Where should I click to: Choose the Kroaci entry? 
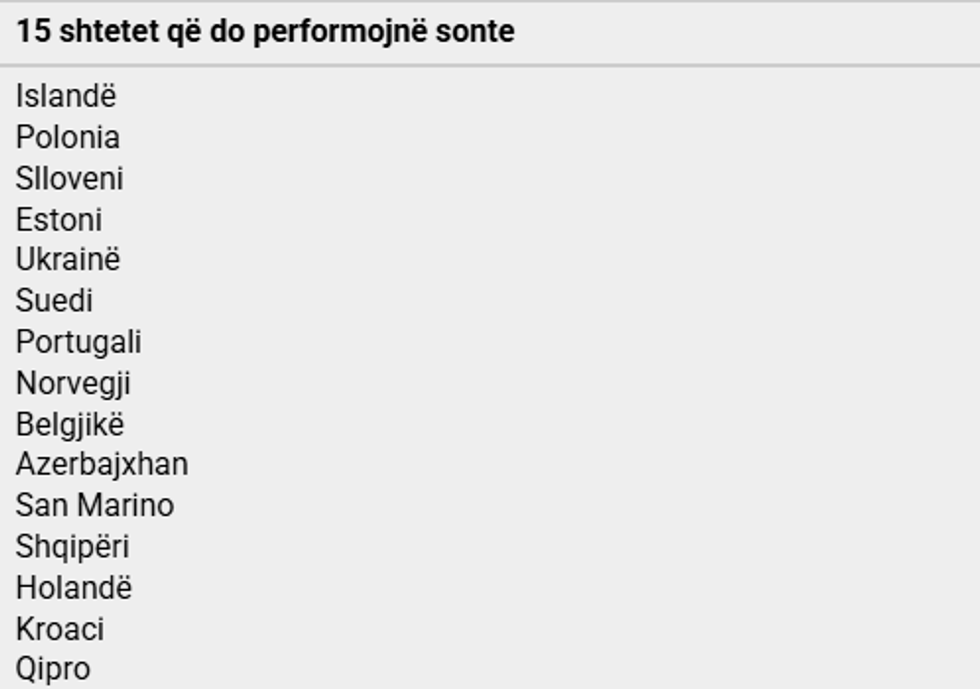(60, 629)
